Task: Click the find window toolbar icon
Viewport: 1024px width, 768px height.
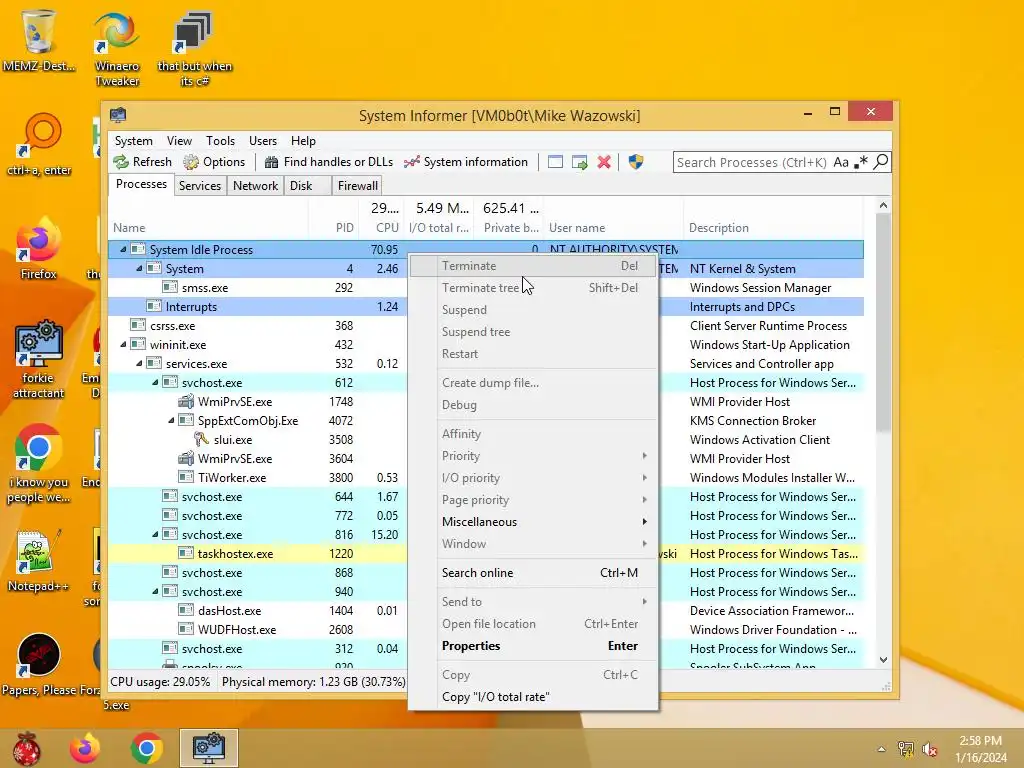Action: click(x=555, y=162)
